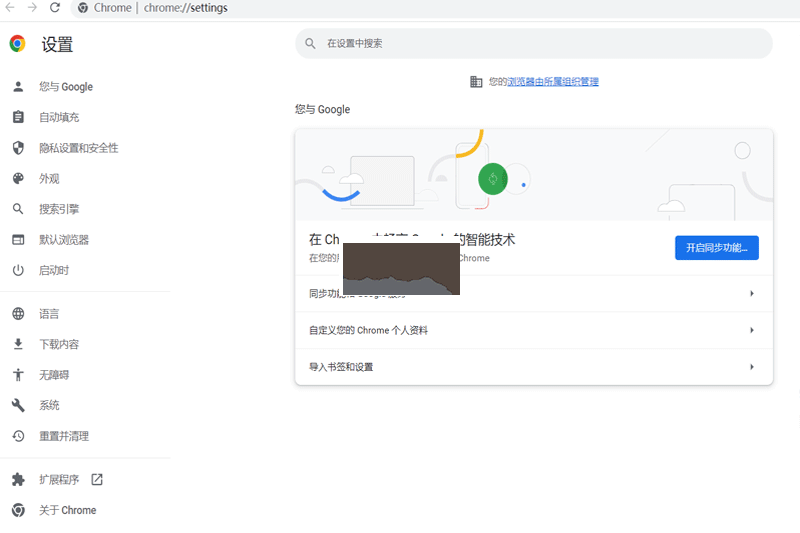Screen dimensions: 800x533
Task: Click the 开启同步功能 button
Action: click(716, 248)
